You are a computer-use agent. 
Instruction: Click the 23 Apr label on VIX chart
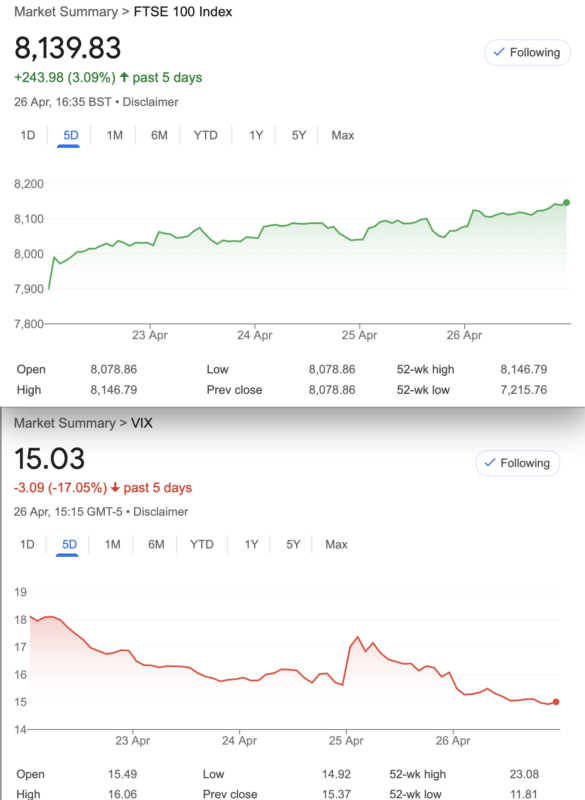[x=132, y=740]
